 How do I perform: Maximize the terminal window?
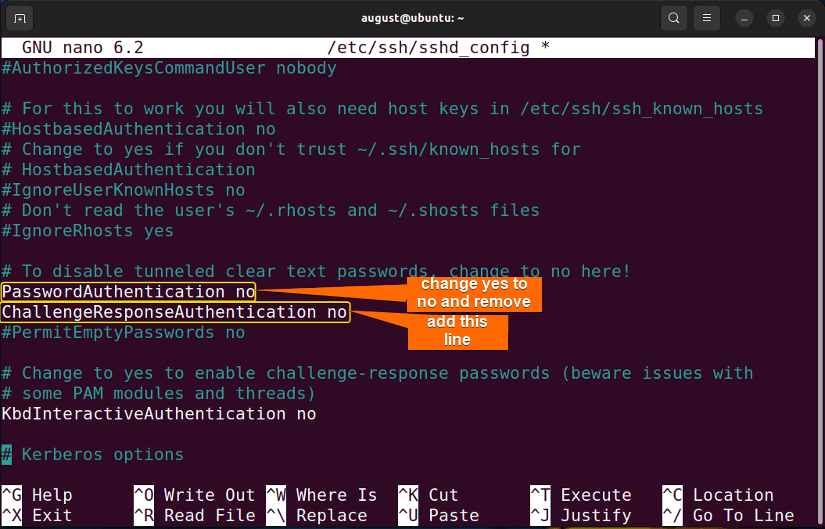(776, 18)
